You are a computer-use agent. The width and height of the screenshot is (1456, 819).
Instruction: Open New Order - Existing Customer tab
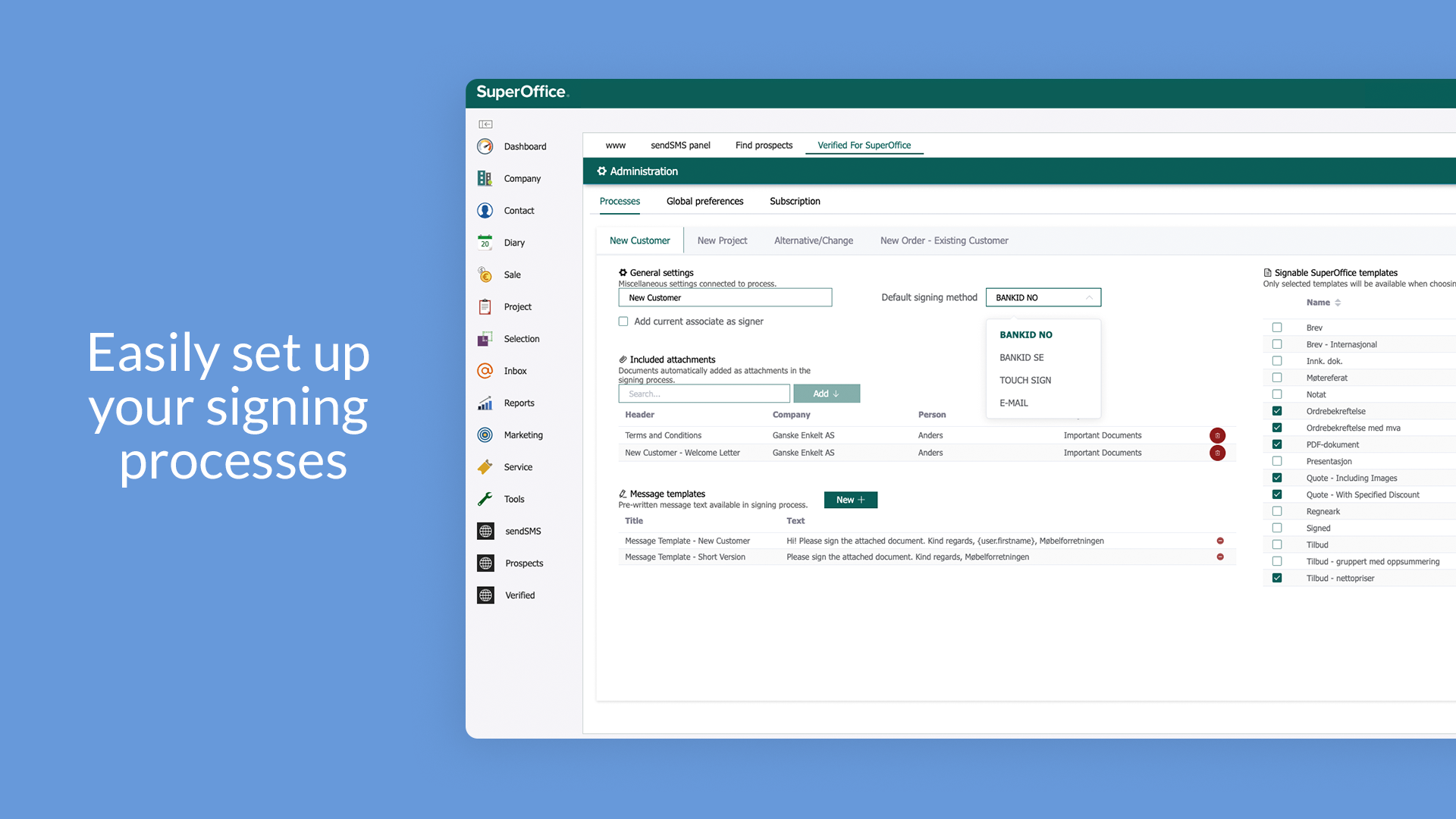point(944,240)
